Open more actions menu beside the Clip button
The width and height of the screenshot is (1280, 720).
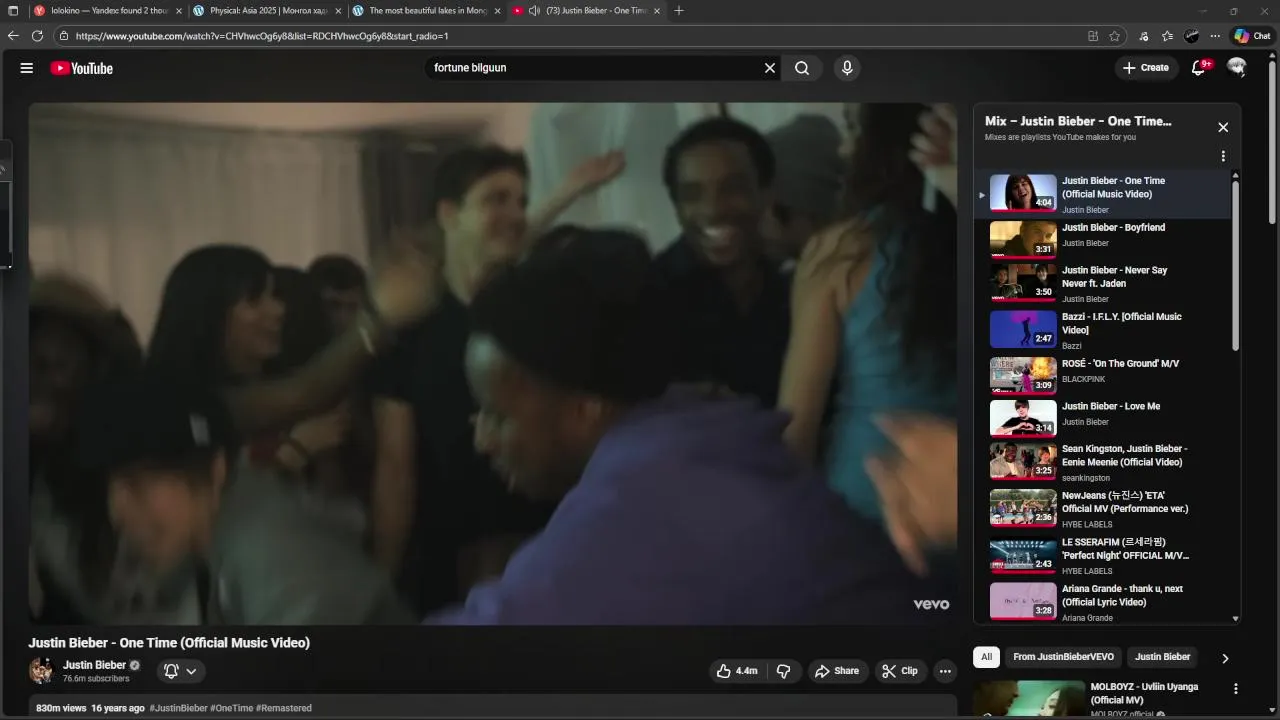tap(945, 671)
